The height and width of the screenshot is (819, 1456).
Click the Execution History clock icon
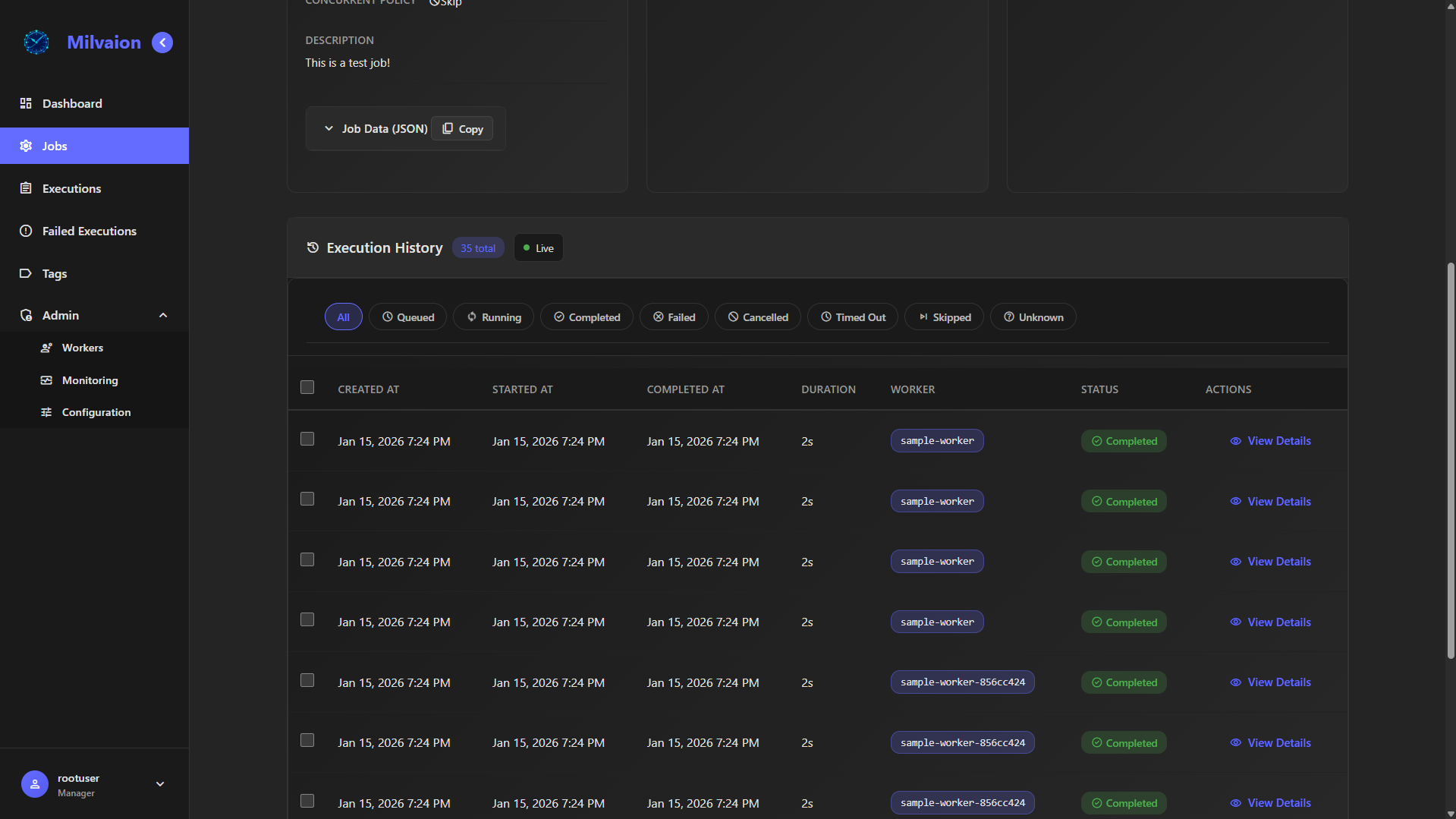click(x=313, y=247)
